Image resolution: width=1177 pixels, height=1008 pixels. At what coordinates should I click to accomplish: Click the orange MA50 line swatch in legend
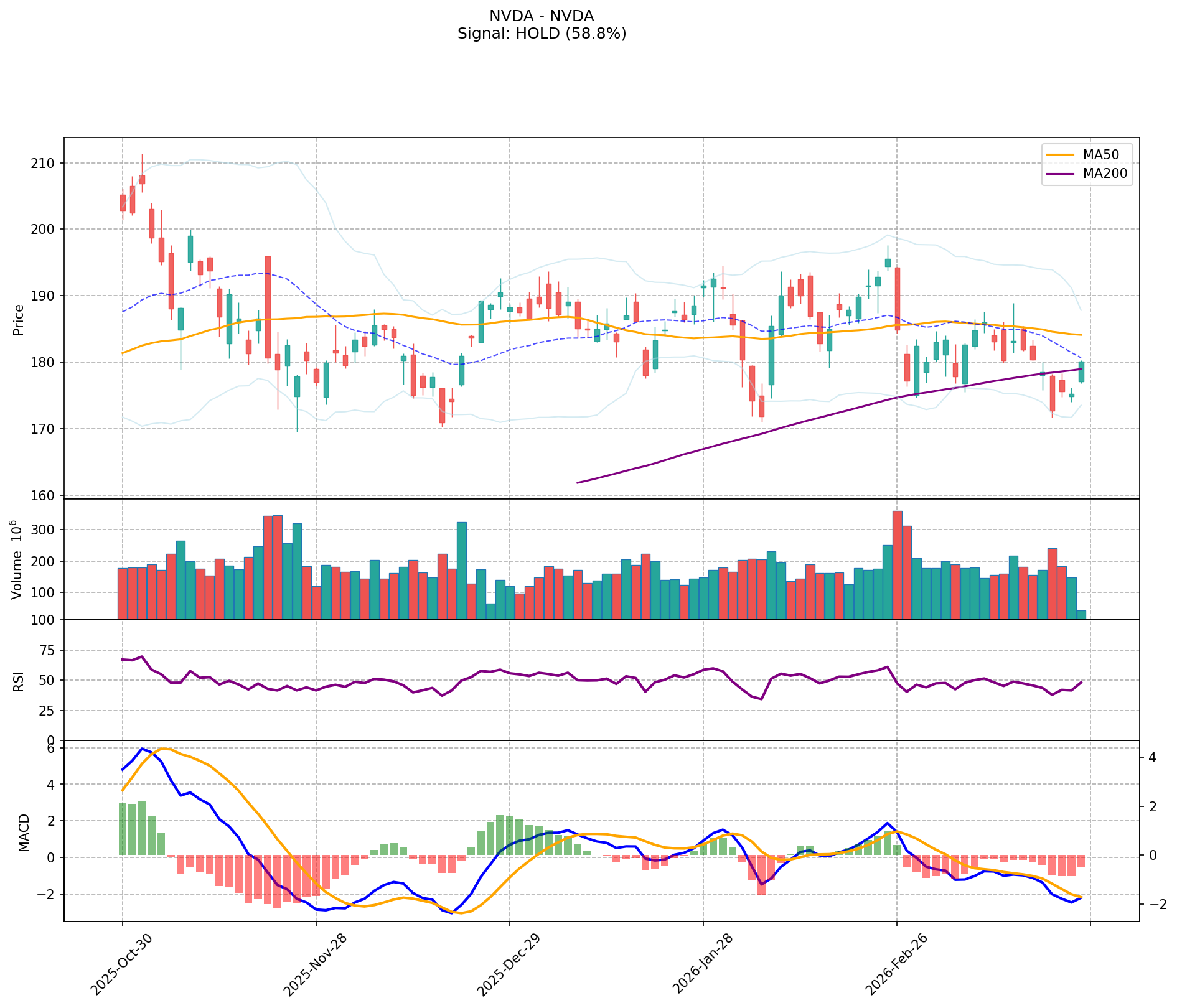pyautogui.click(x=1061, y=154)
